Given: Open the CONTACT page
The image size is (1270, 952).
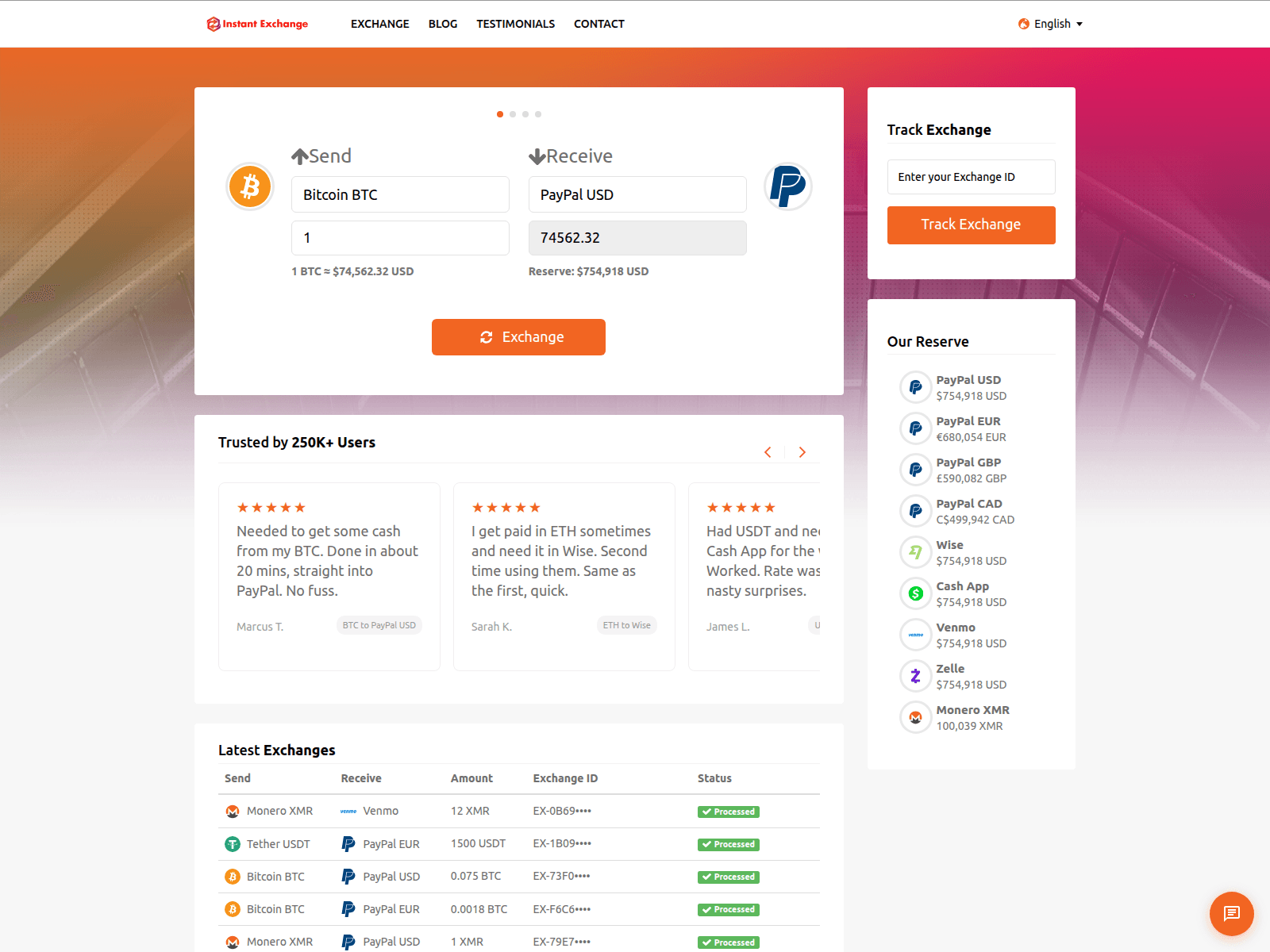Looking at the screenshot, I should (x=599, y=24).
